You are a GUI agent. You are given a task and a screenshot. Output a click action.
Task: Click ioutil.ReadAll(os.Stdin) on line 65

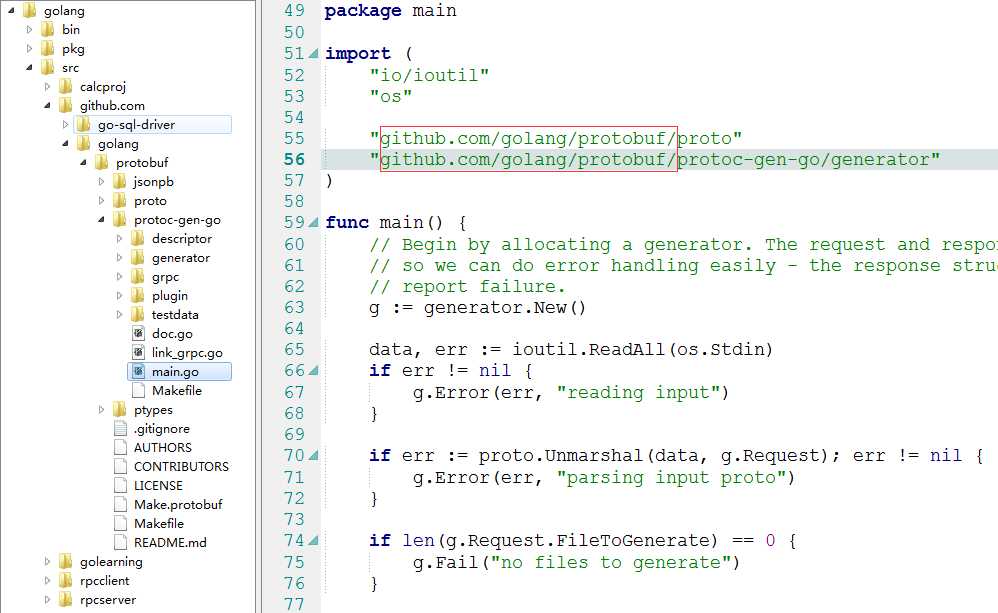pos(643,349)
